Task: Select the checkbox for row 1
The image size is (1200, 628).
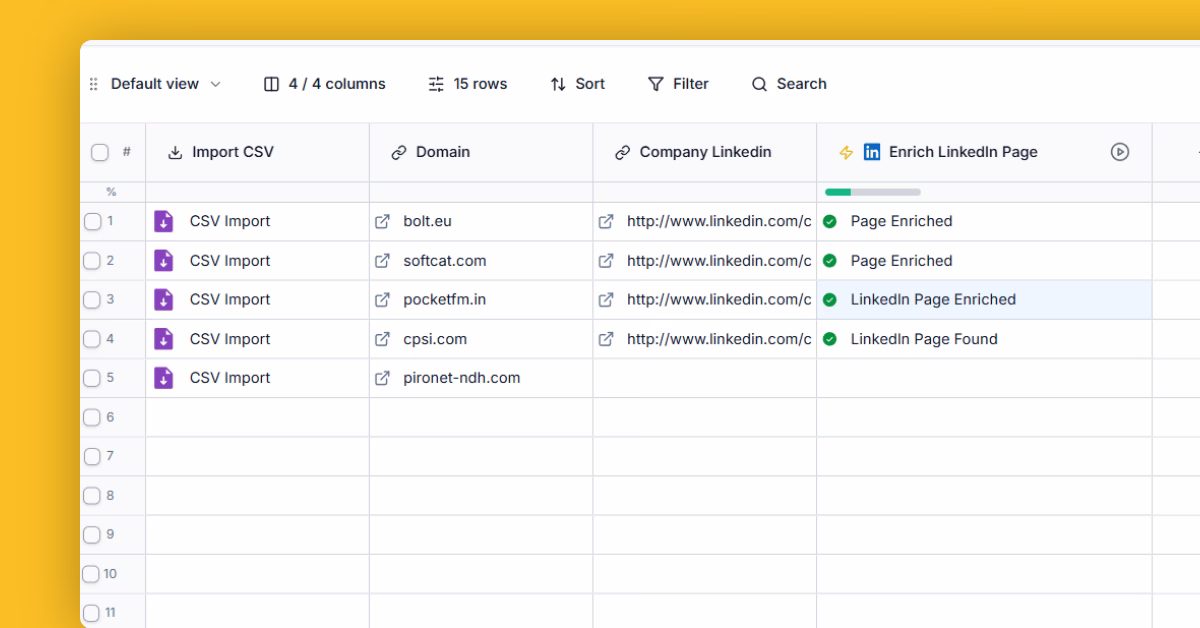Action: (92, 221)
